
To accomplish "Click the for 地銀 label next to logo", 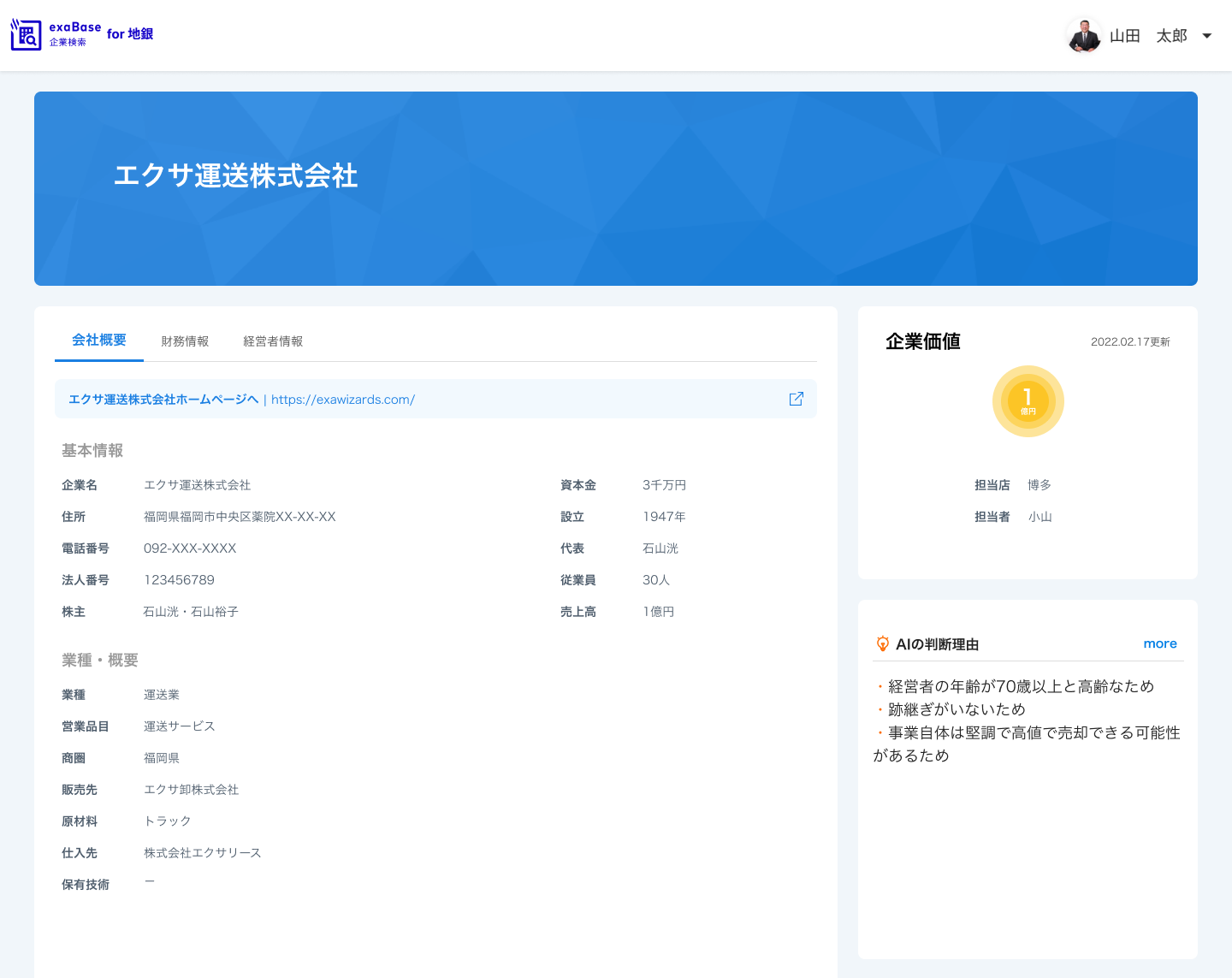I will pos(130,34).
